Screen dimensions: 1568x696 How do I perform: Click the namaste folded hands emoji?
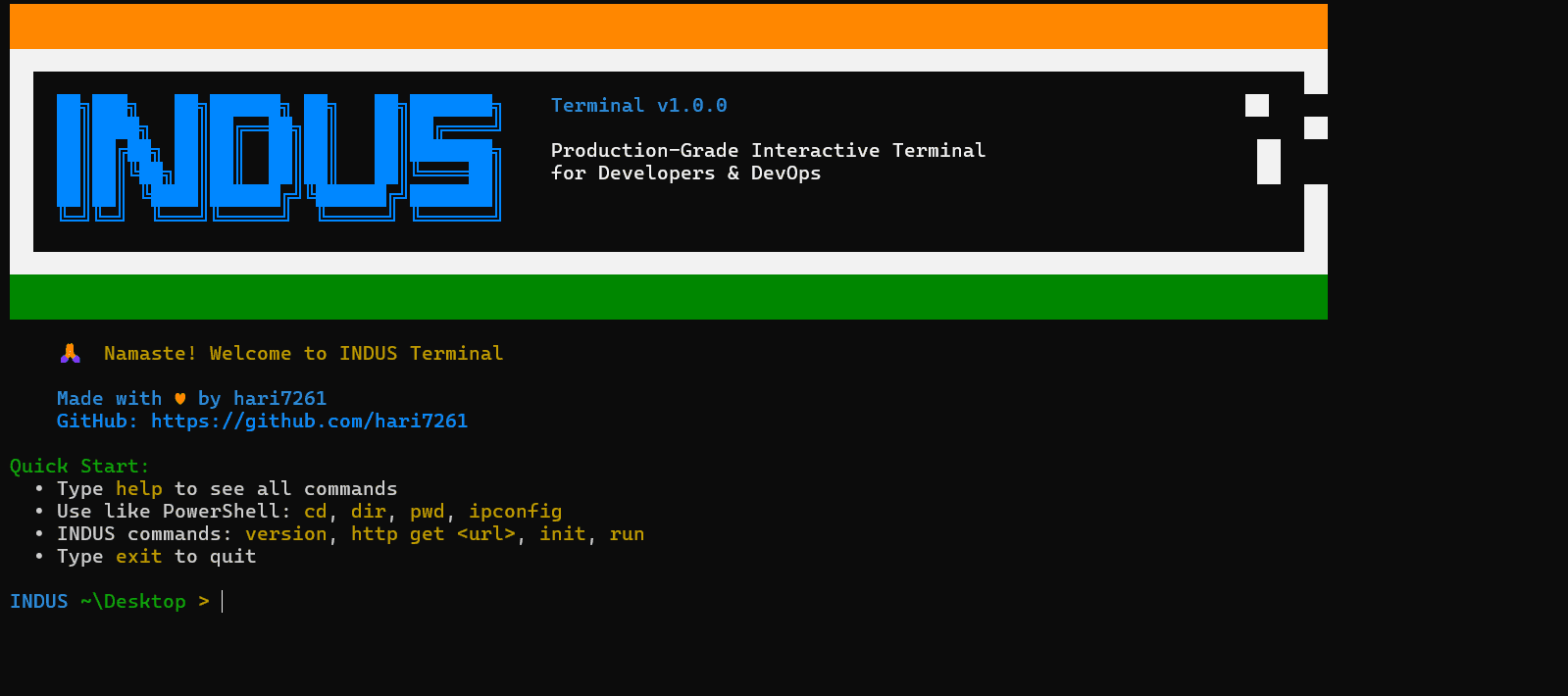click(70, 354)
